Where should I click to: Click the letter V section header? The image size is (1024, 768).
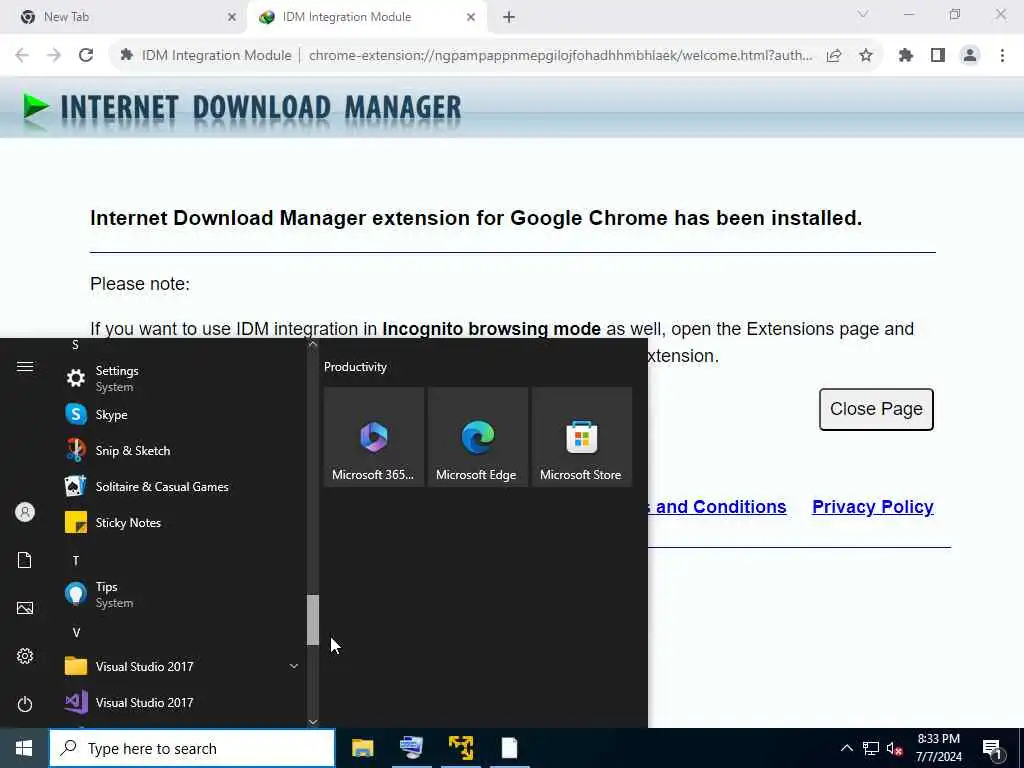[76, 632]
